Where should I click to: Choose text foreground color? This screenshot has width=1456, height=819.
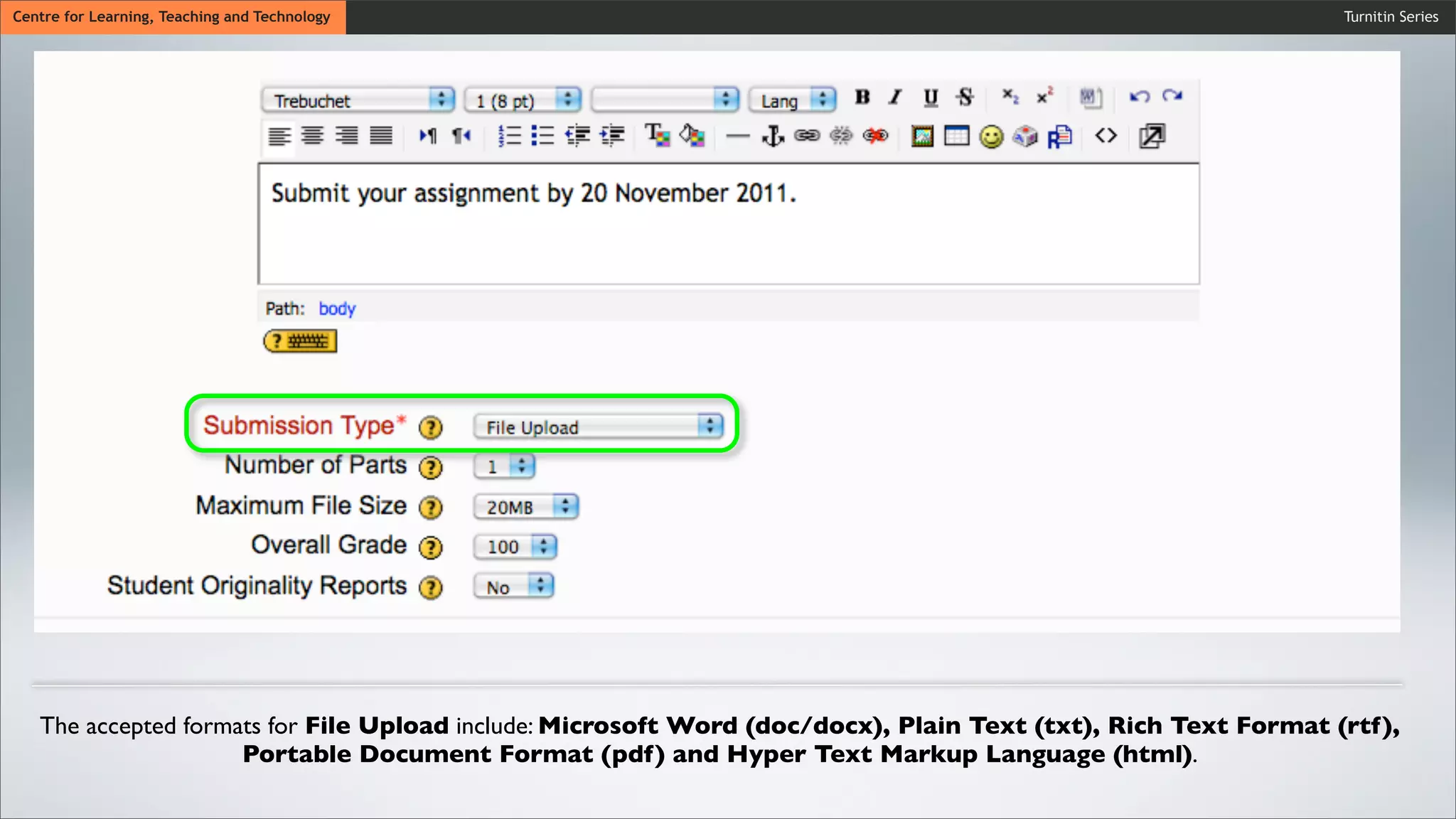click(x=657, y=135)
